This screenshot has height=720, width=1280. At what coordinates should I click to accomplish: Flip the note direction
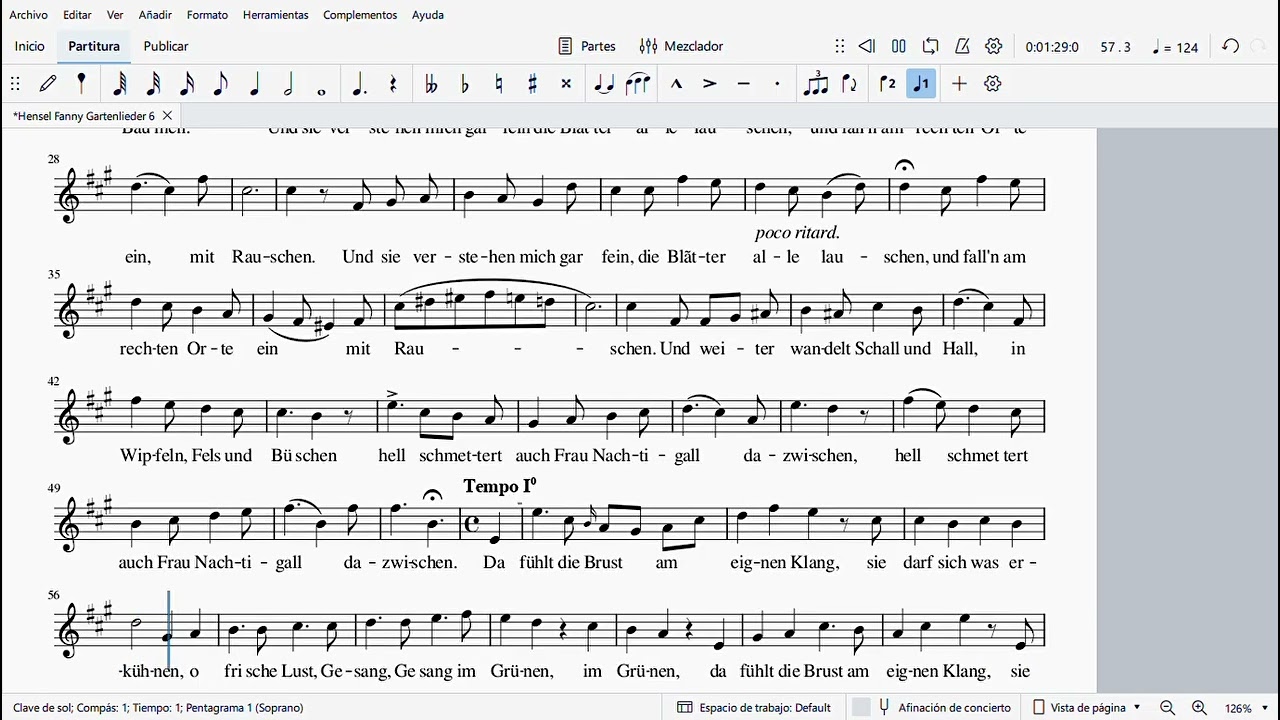tap(849, 84)
